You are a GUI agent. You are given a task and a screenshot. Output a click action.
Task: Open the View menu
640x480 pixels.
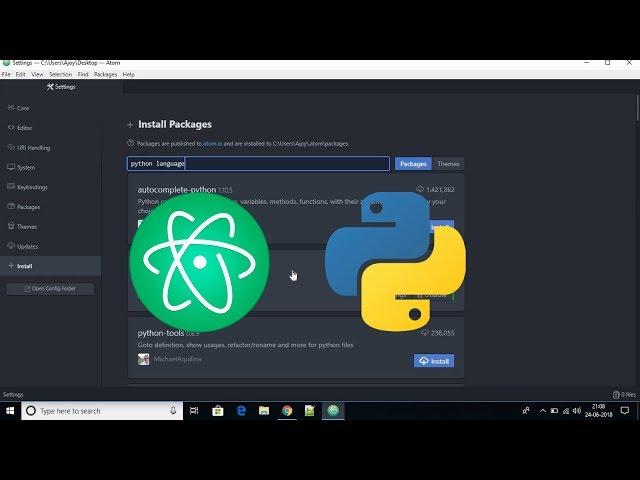click(x=37, y=74)
